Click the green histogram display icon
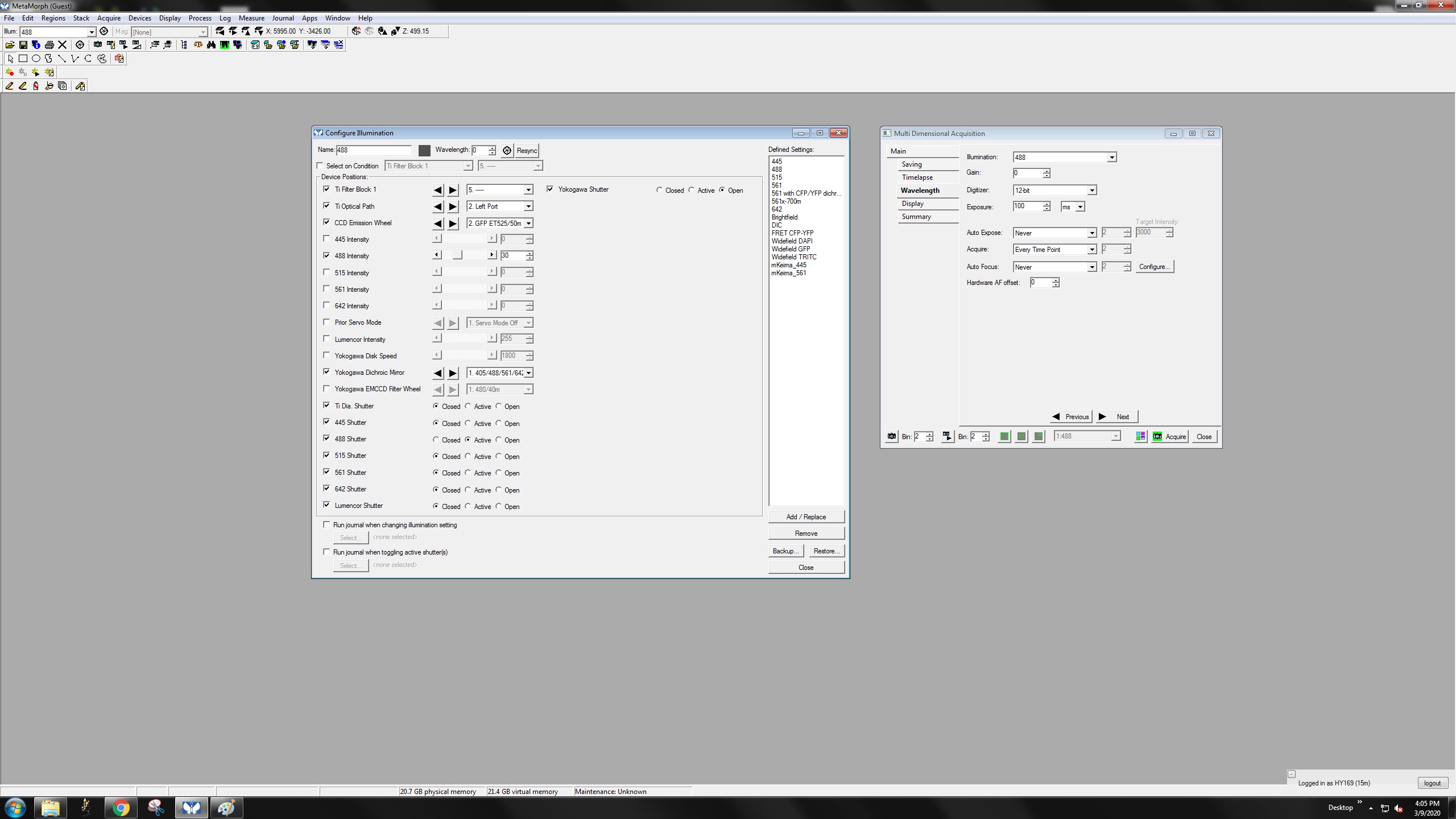The image size is (1456, 819). pyautogui.click(x=225, y=45)
